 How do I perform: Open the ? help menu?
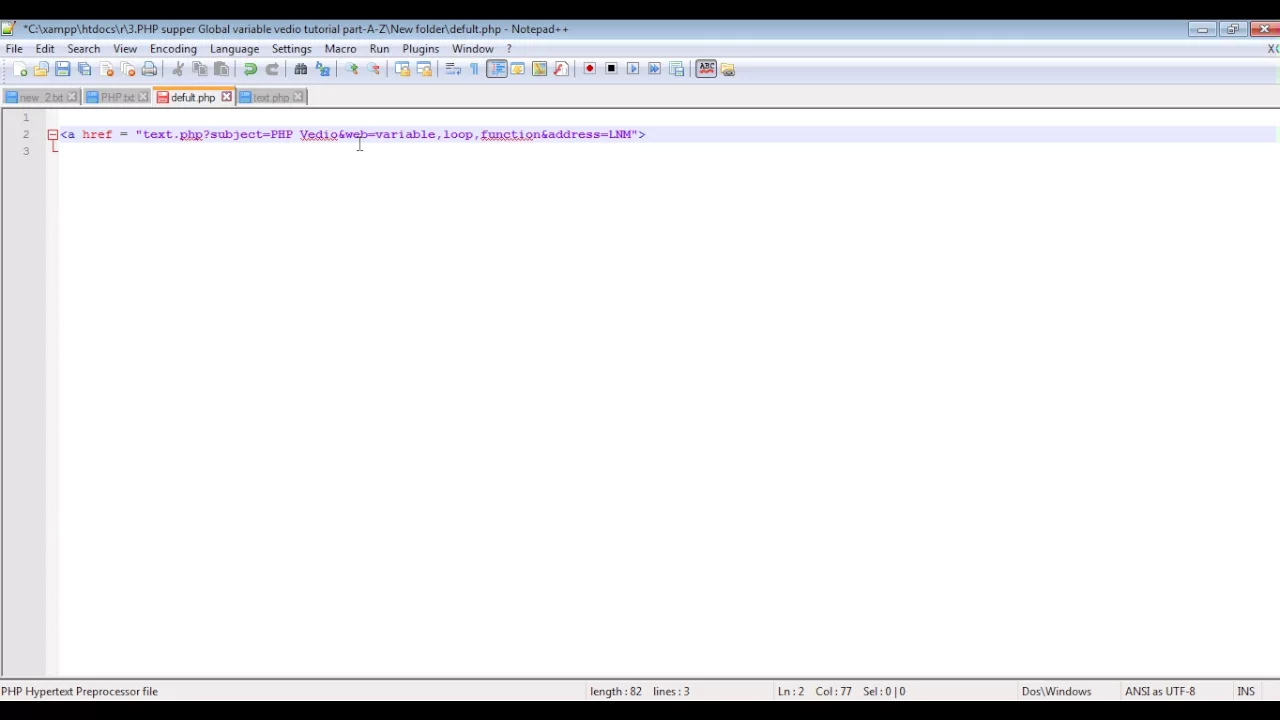[509, 49]
